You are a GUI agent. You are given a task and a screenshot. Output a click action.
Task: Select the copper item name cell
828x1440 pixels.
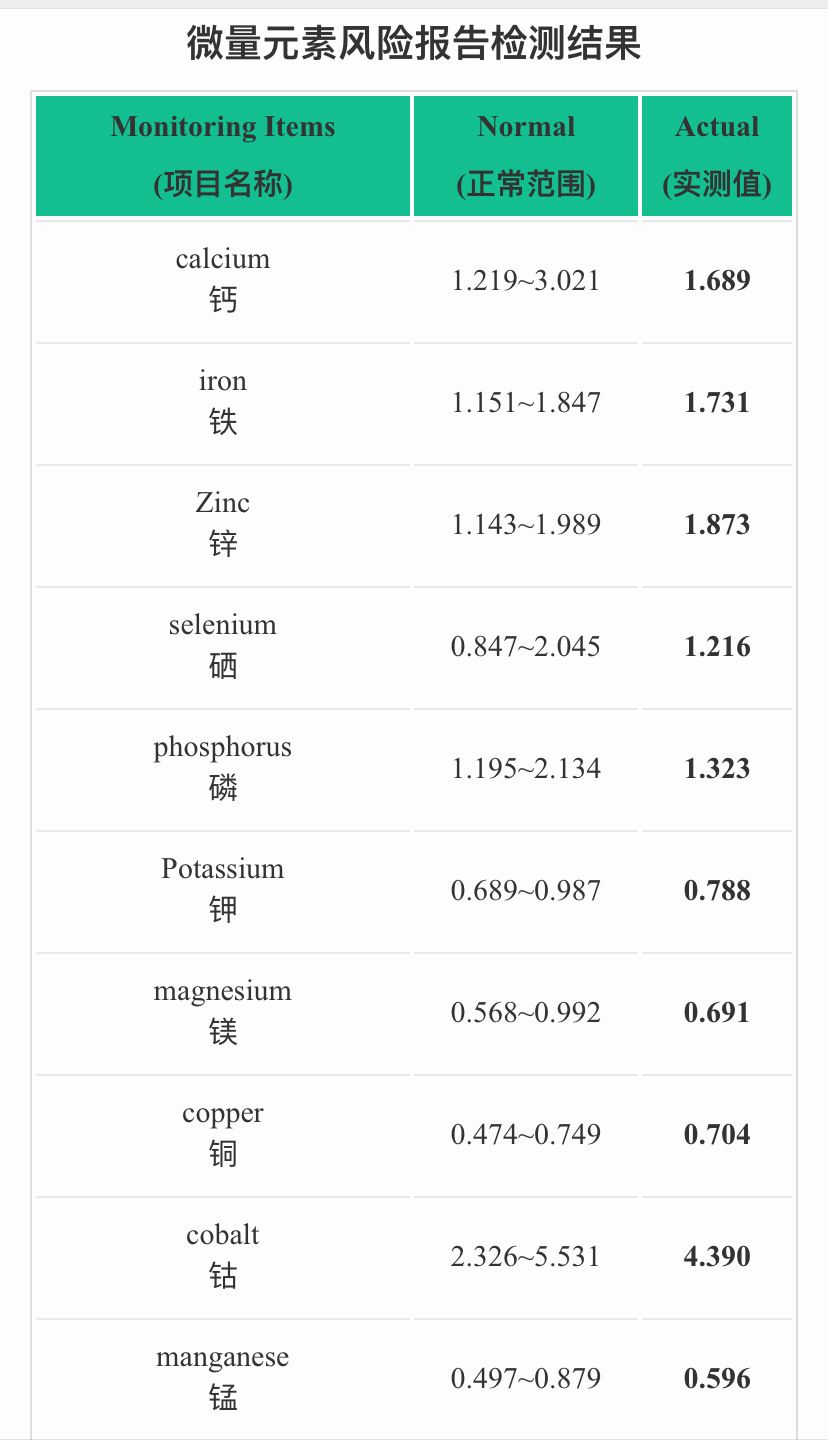click(223, 1133)
